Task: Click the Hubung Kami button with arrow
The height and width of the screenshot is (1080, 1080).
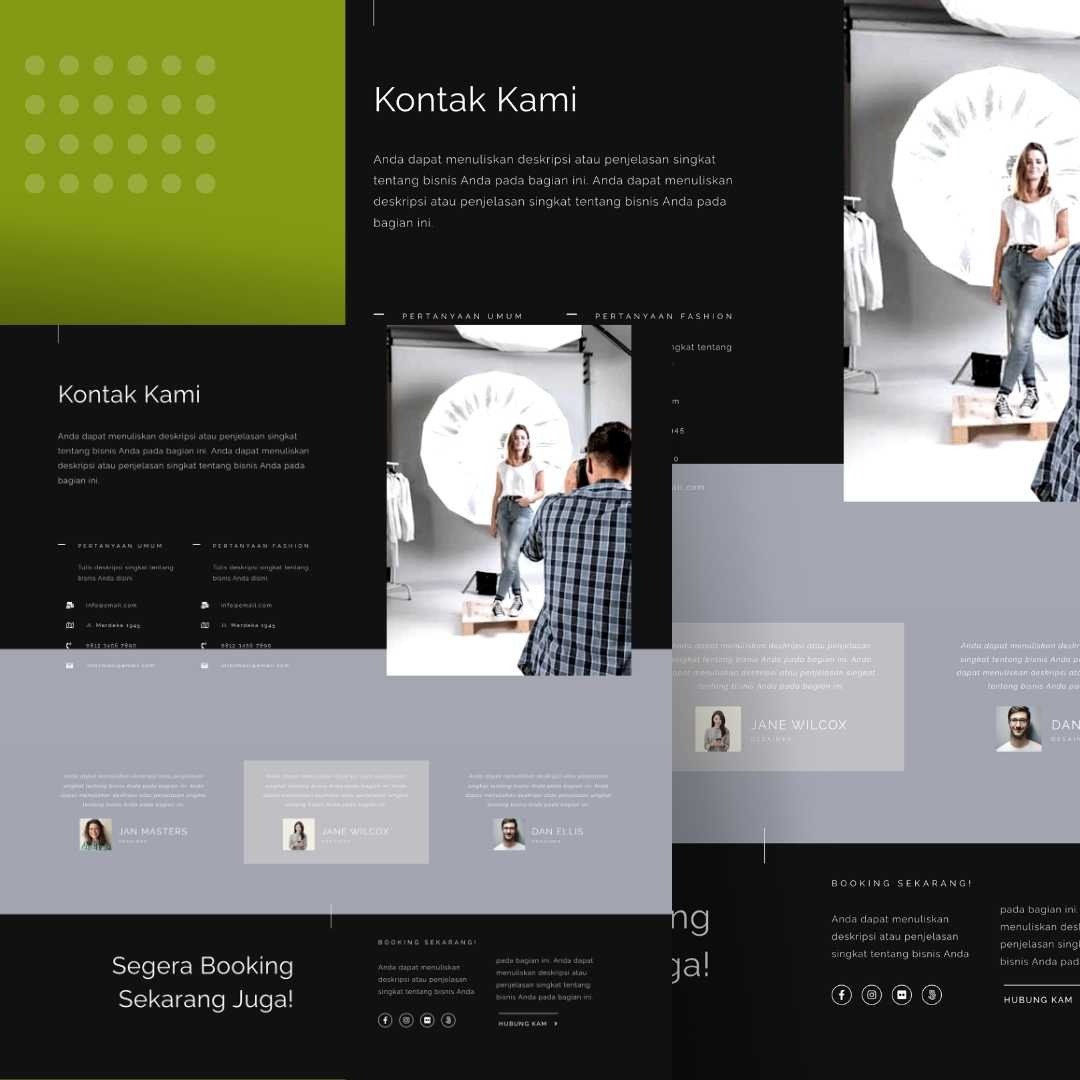Action: (x=528, y=1023)
